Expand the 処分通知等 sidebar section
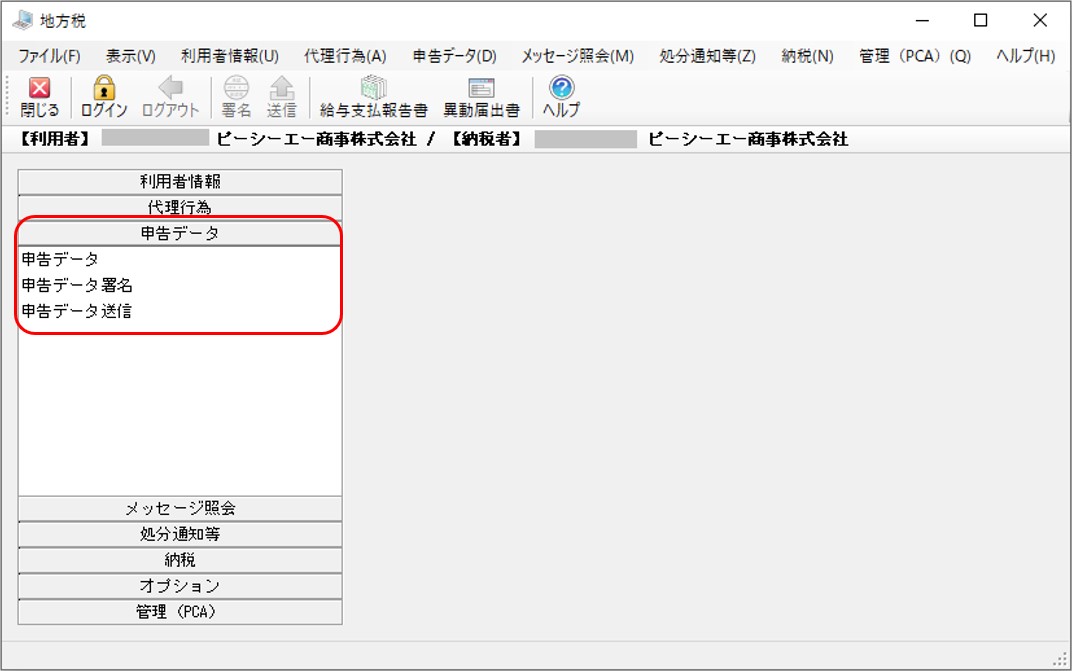 point(180,534)
